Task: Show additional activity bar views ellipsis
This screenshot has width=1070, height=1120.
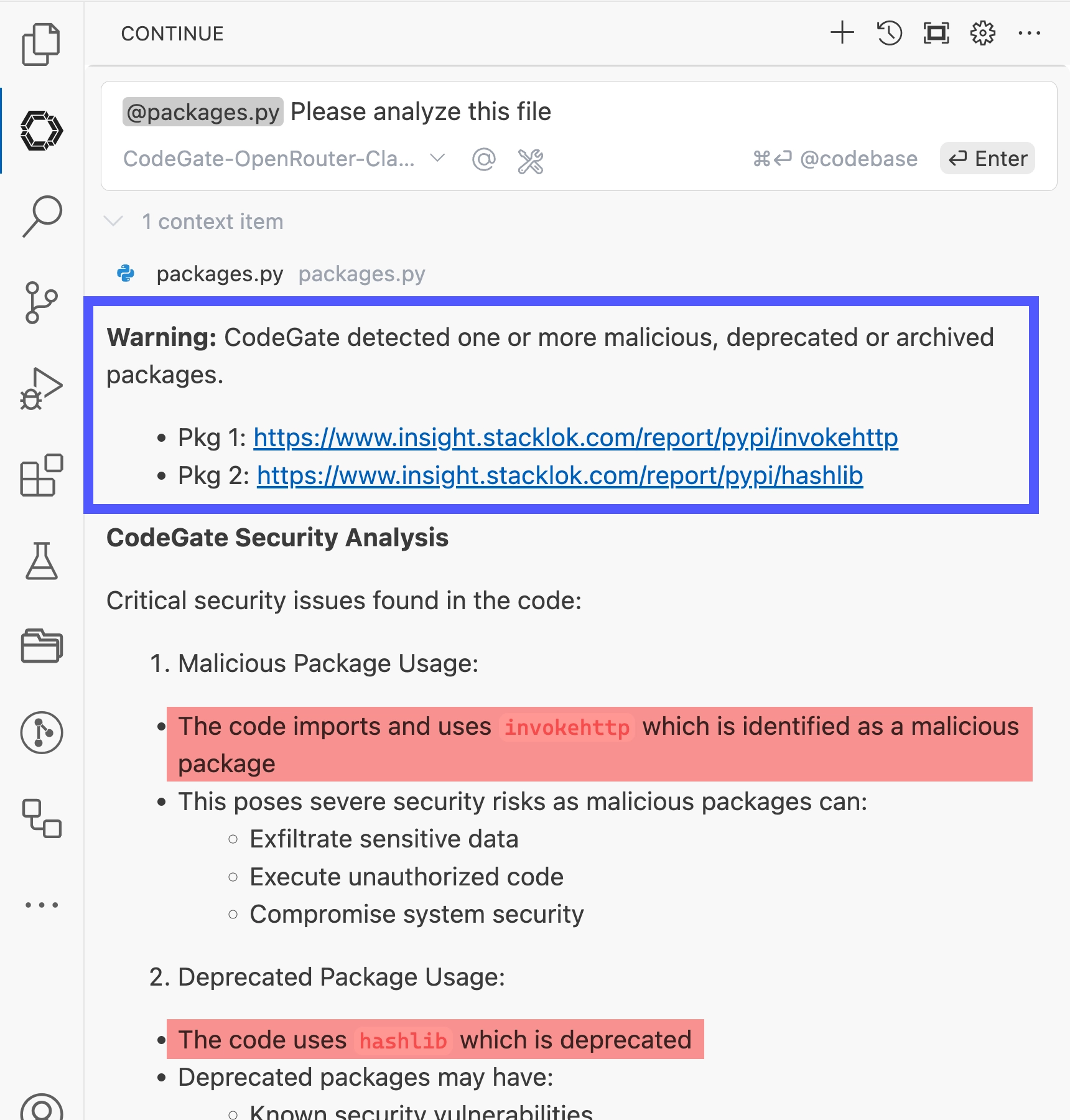Action: click(x=41, y=905)
